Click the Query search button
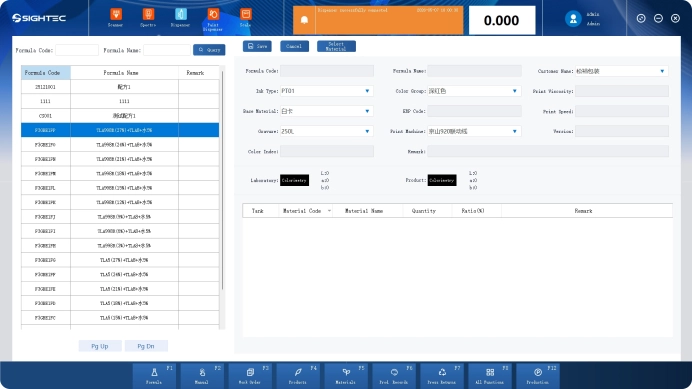 (x=209, y=50)
